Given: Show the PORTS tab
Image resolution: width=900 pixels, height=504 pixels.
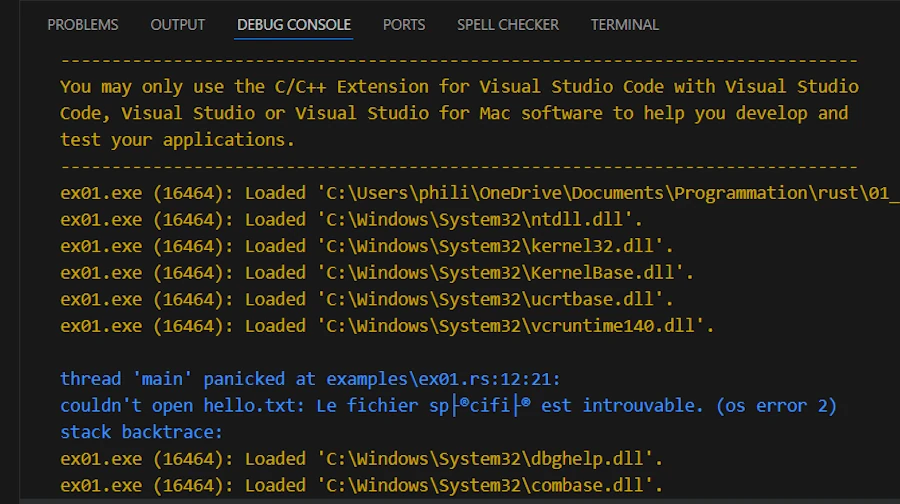Looking at the screenshot, I should point(403,24).
